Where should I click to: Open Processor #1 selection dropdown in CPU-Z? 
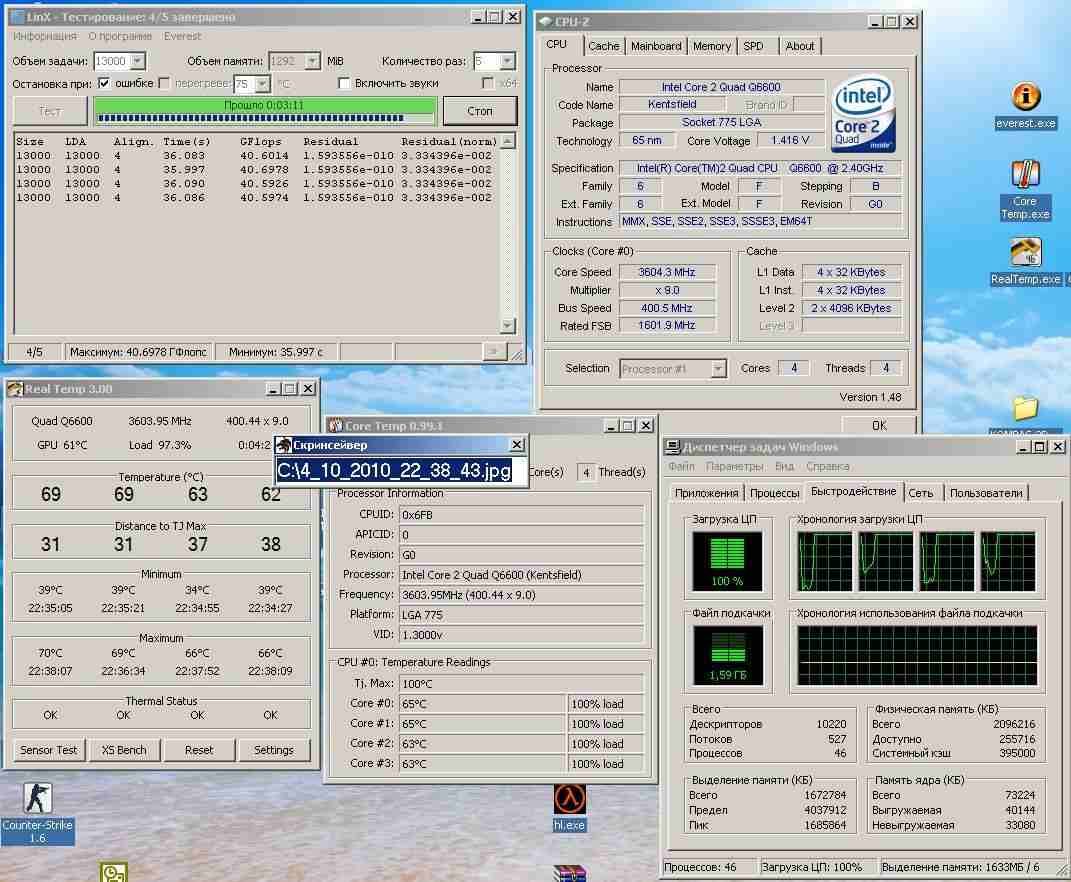[718, 369]
